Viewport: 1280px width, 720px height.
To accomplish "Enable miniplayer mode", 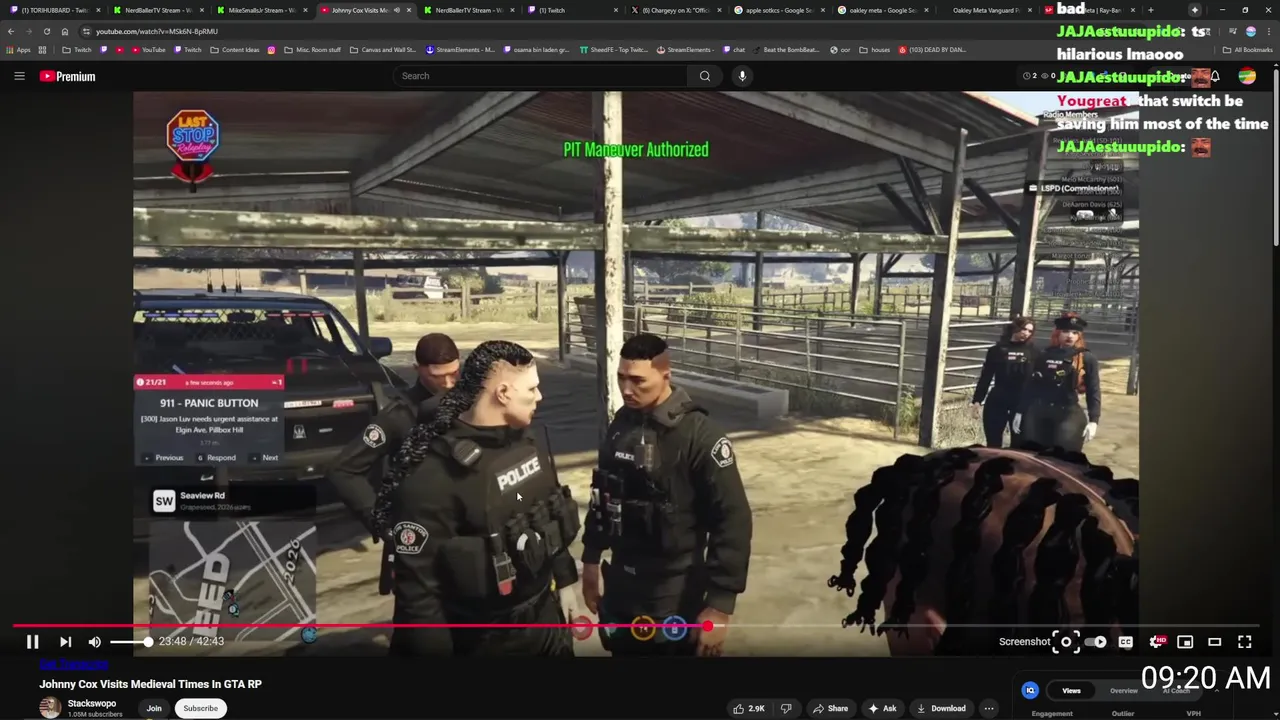I will click(x=1185, y=642).
